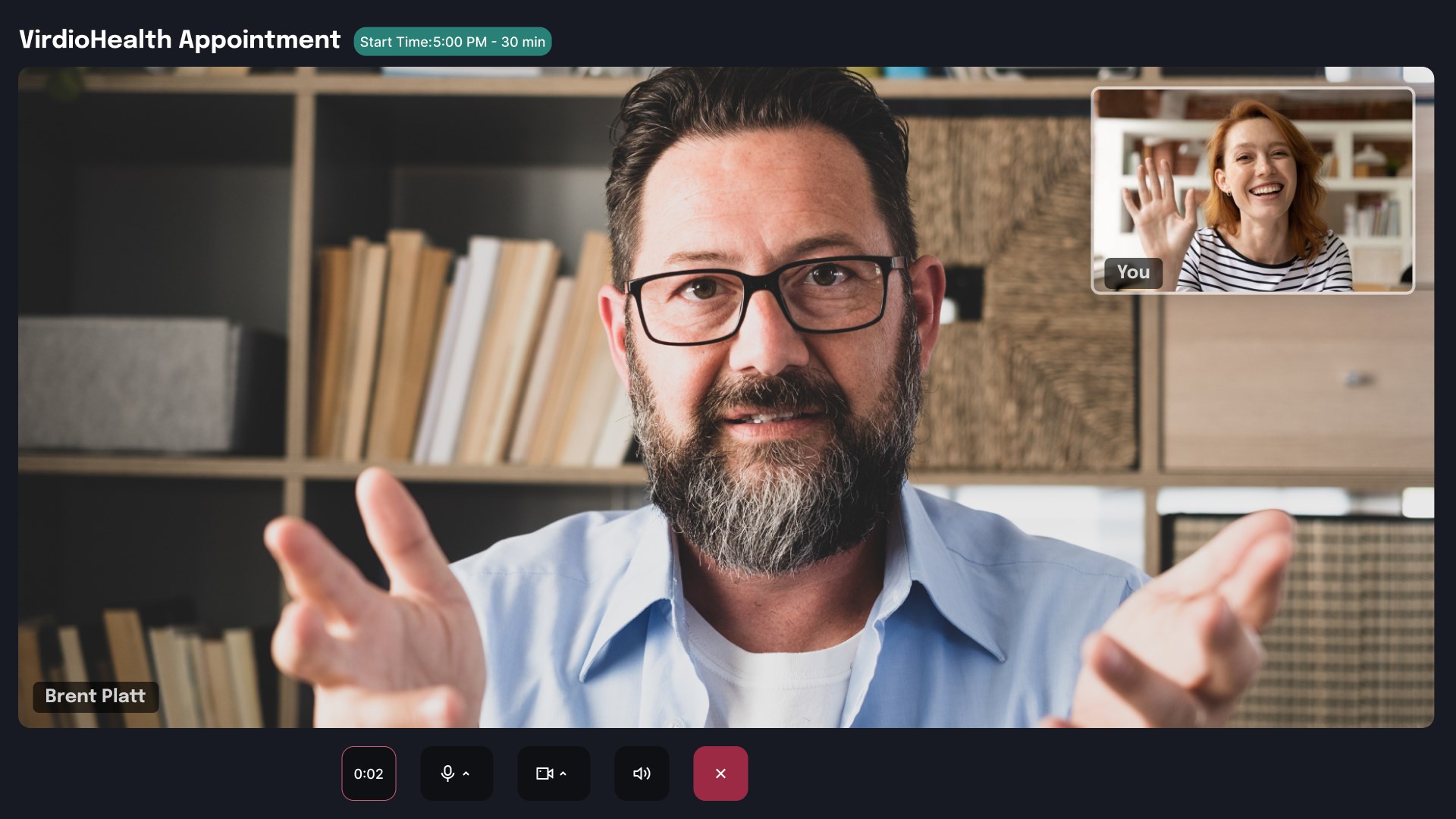
Task: Toggle microphone on or off
Action: pos(447,773)
